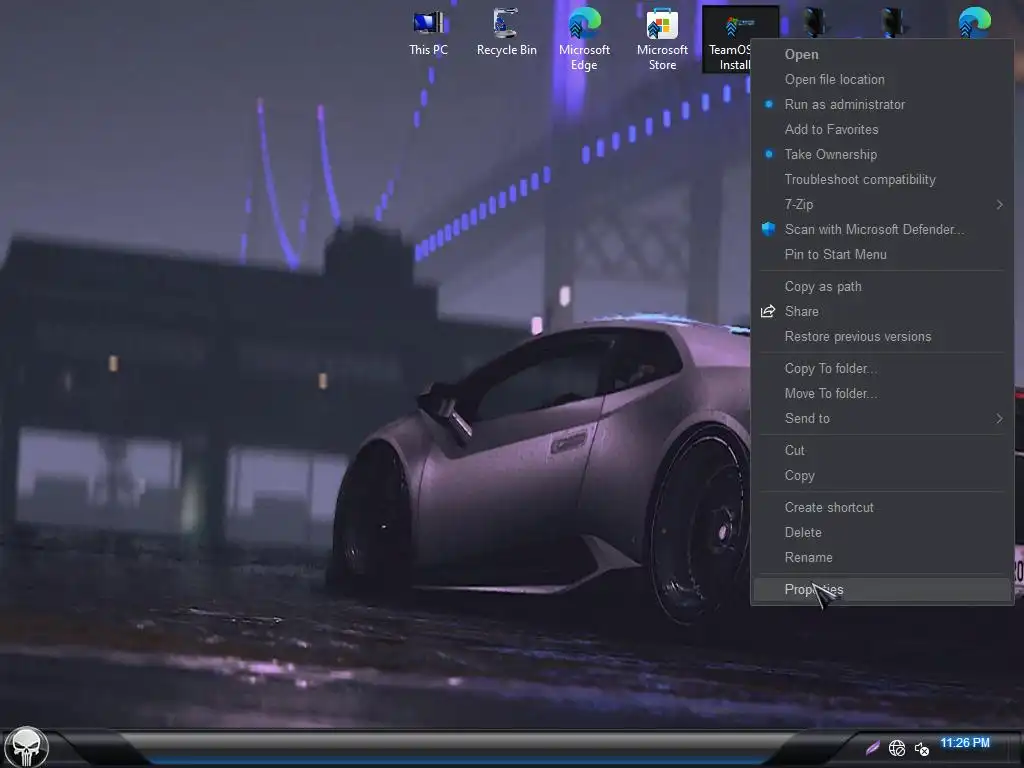Select Open file location
Image resolution: width=1024 pixels, height=768 pixels.
tap(882, 80)
